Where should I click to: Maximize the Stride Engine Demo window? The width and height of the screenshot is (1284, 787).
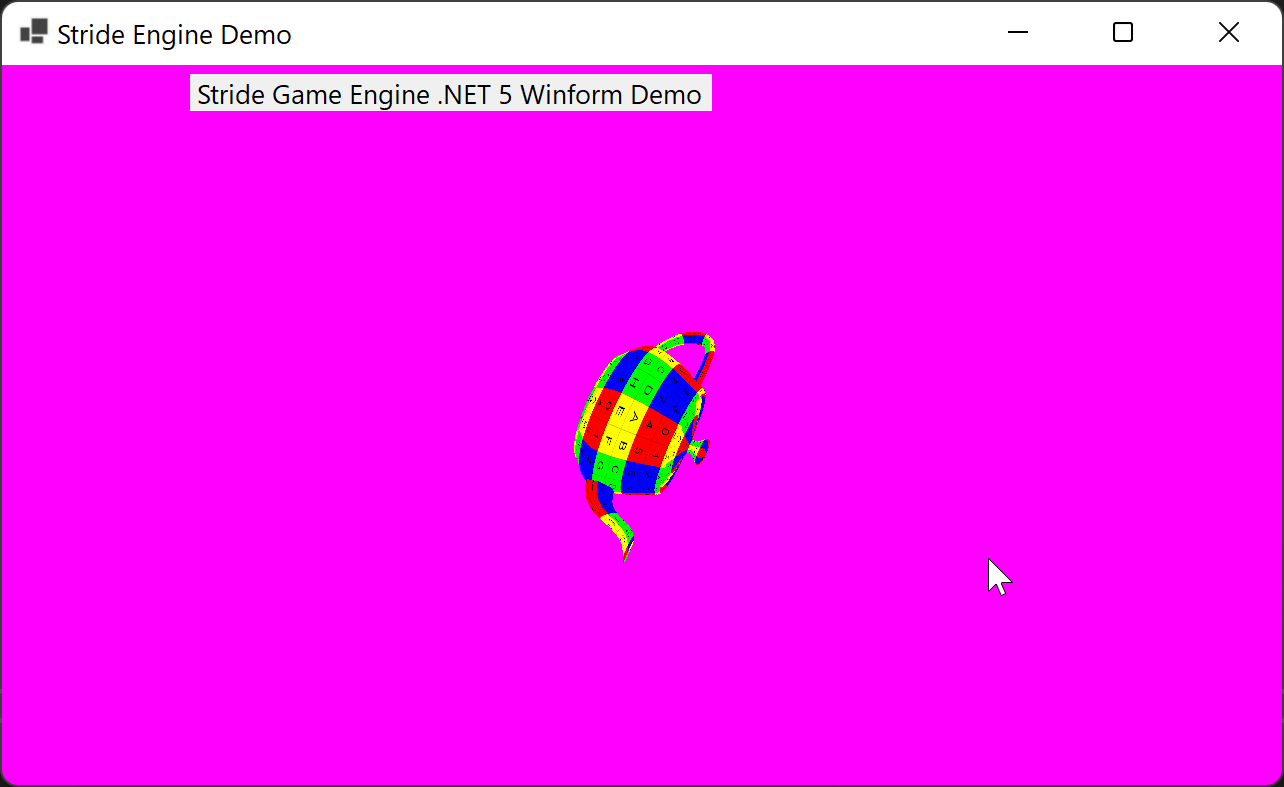[x=1123, y=33]
